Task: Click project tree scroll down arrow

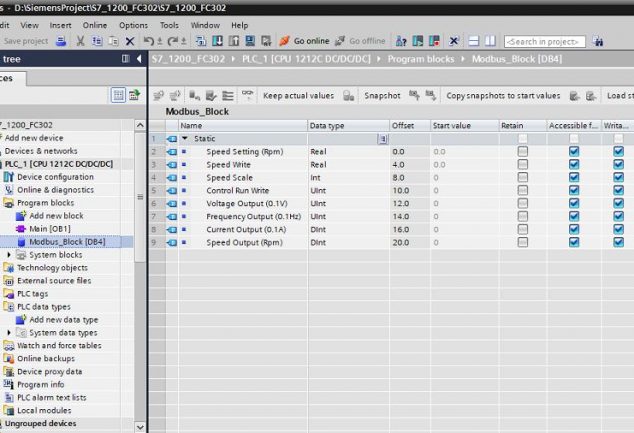Action: (x=140, y=427)
